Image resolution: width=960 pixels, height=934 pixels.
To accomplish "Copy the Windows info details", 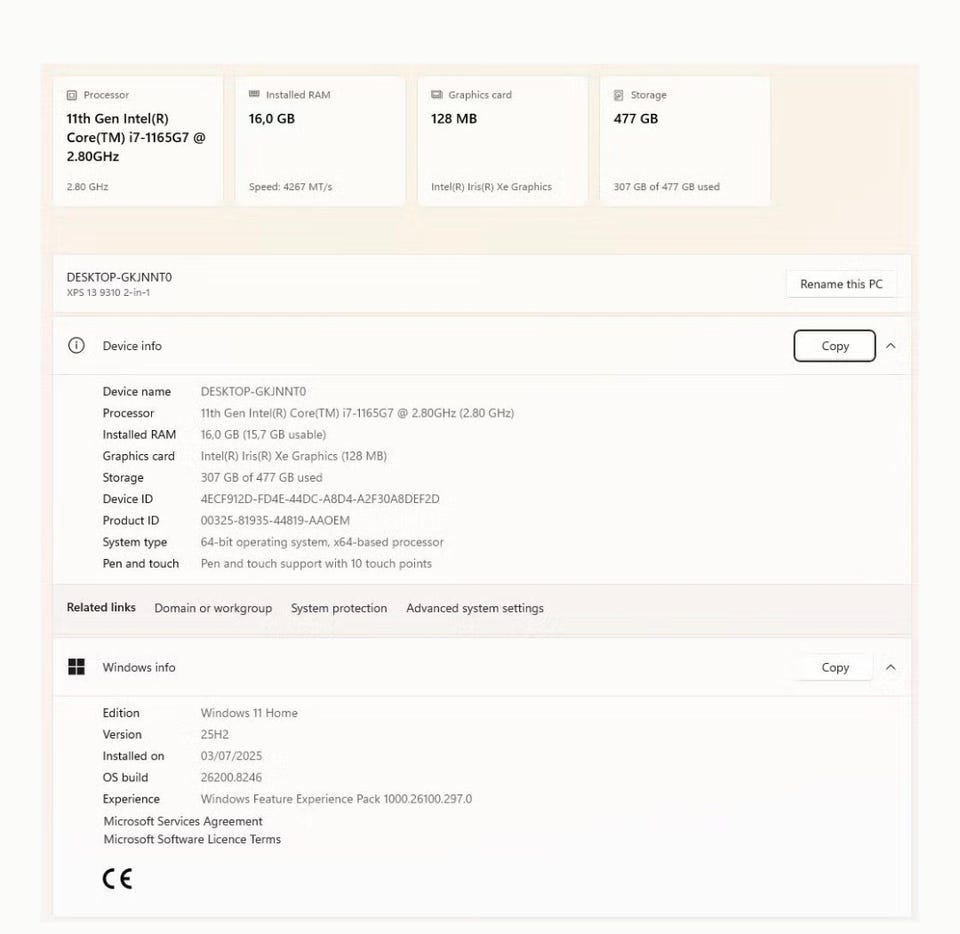I will (x=834, y=667).
